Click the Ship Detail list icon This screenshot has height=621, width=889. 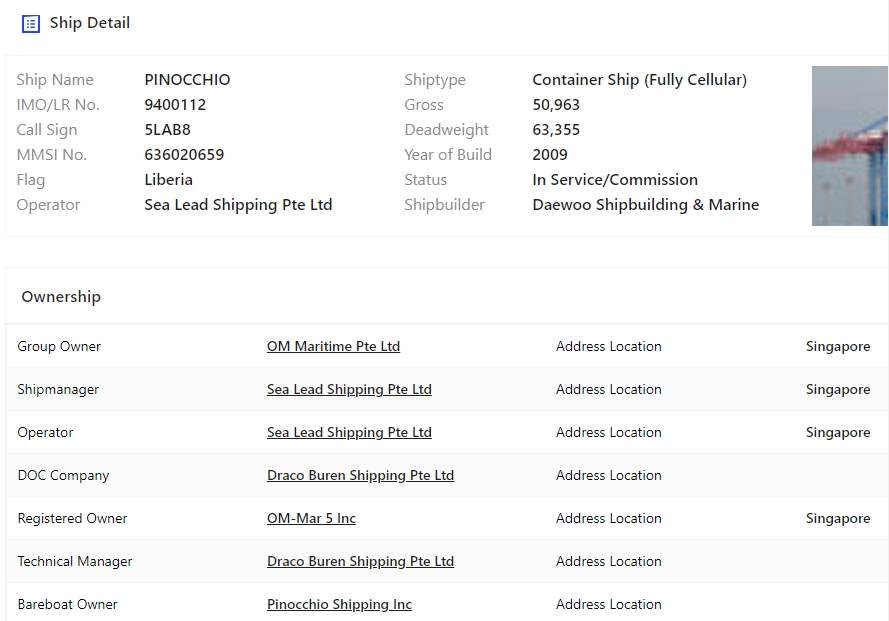coord(31,23)
